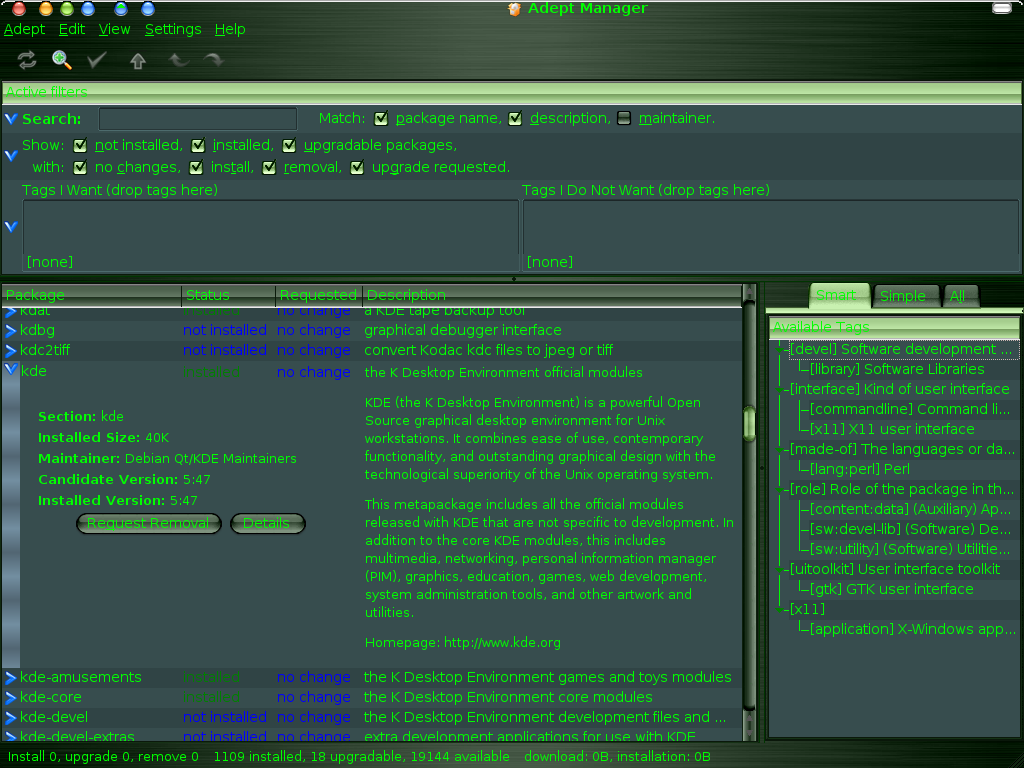Screen dimensions: 1024x768
Task: Expand the kde-devel package row
Action: [10, 718]
